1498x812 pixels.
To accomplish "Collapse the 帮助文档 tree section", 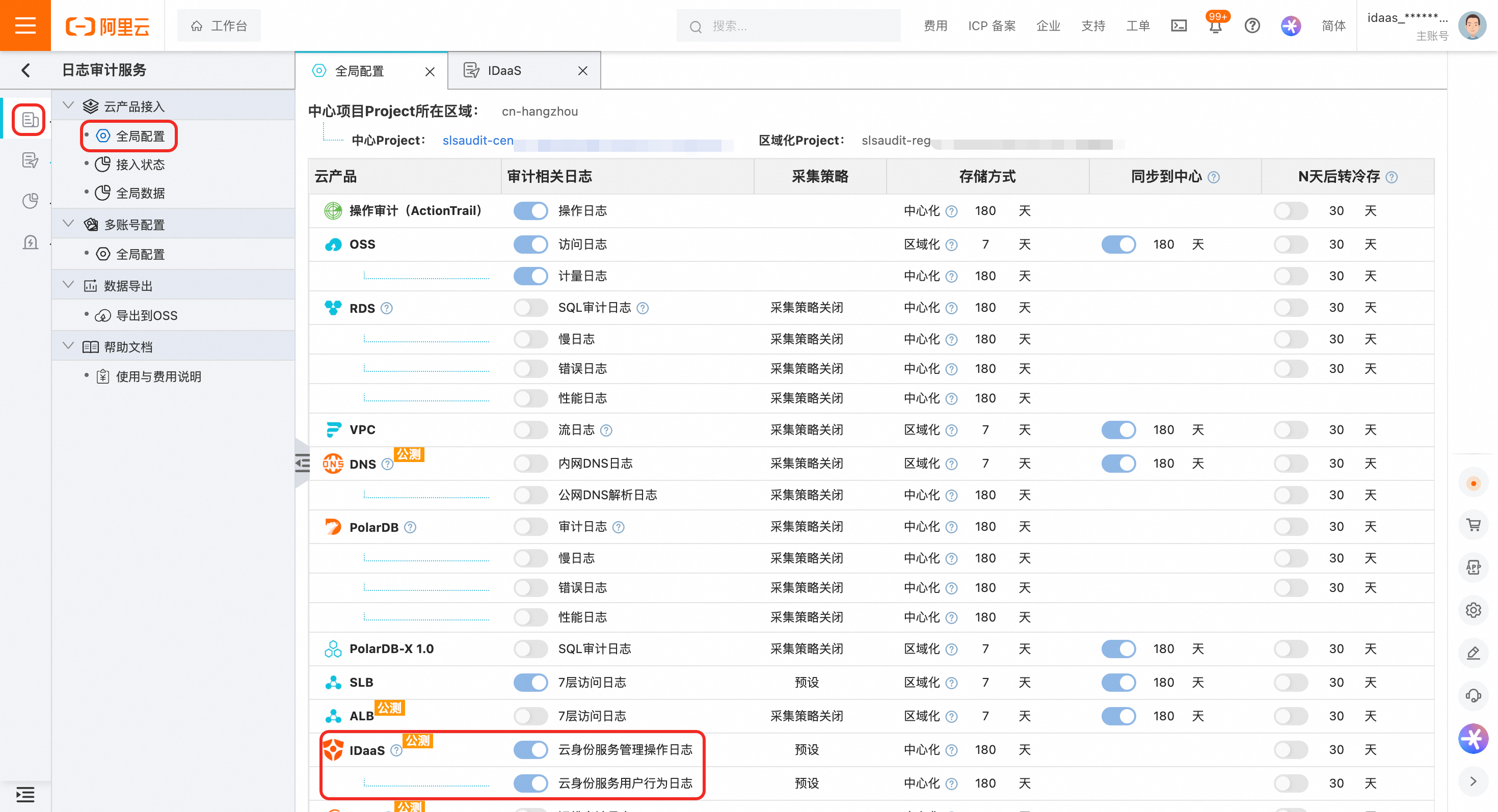I will (x=69, y=346).
